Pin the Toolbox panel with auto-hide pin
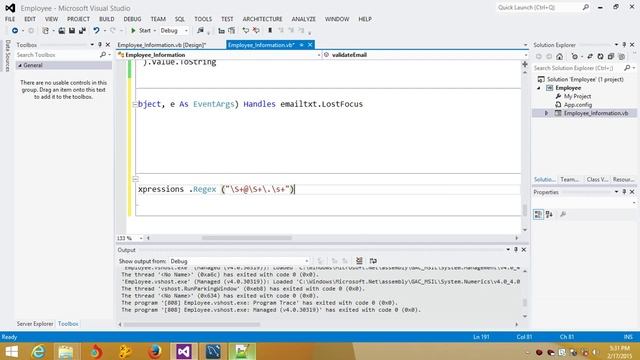This screenshot has width=640, height=360. click(100, 44)
